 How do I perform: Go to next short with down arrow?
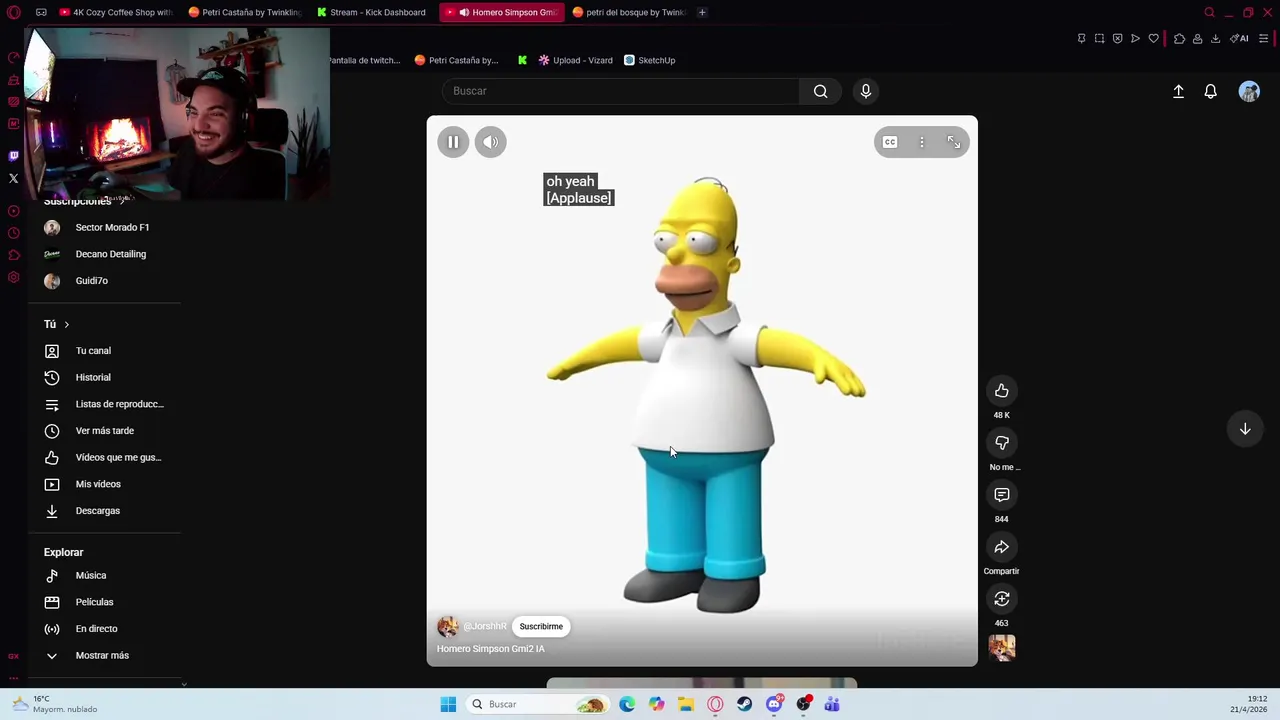[1245, 429]
